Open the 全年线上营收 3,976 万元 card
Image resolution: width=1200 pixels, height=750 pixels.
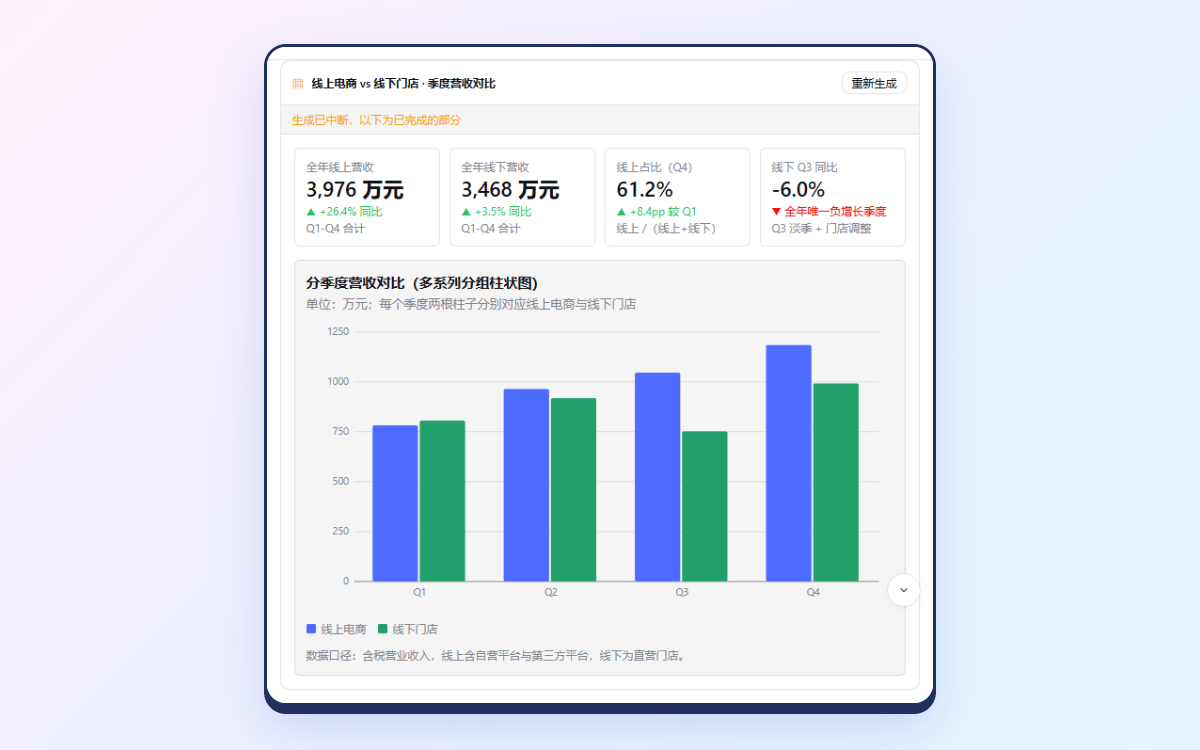367,197
